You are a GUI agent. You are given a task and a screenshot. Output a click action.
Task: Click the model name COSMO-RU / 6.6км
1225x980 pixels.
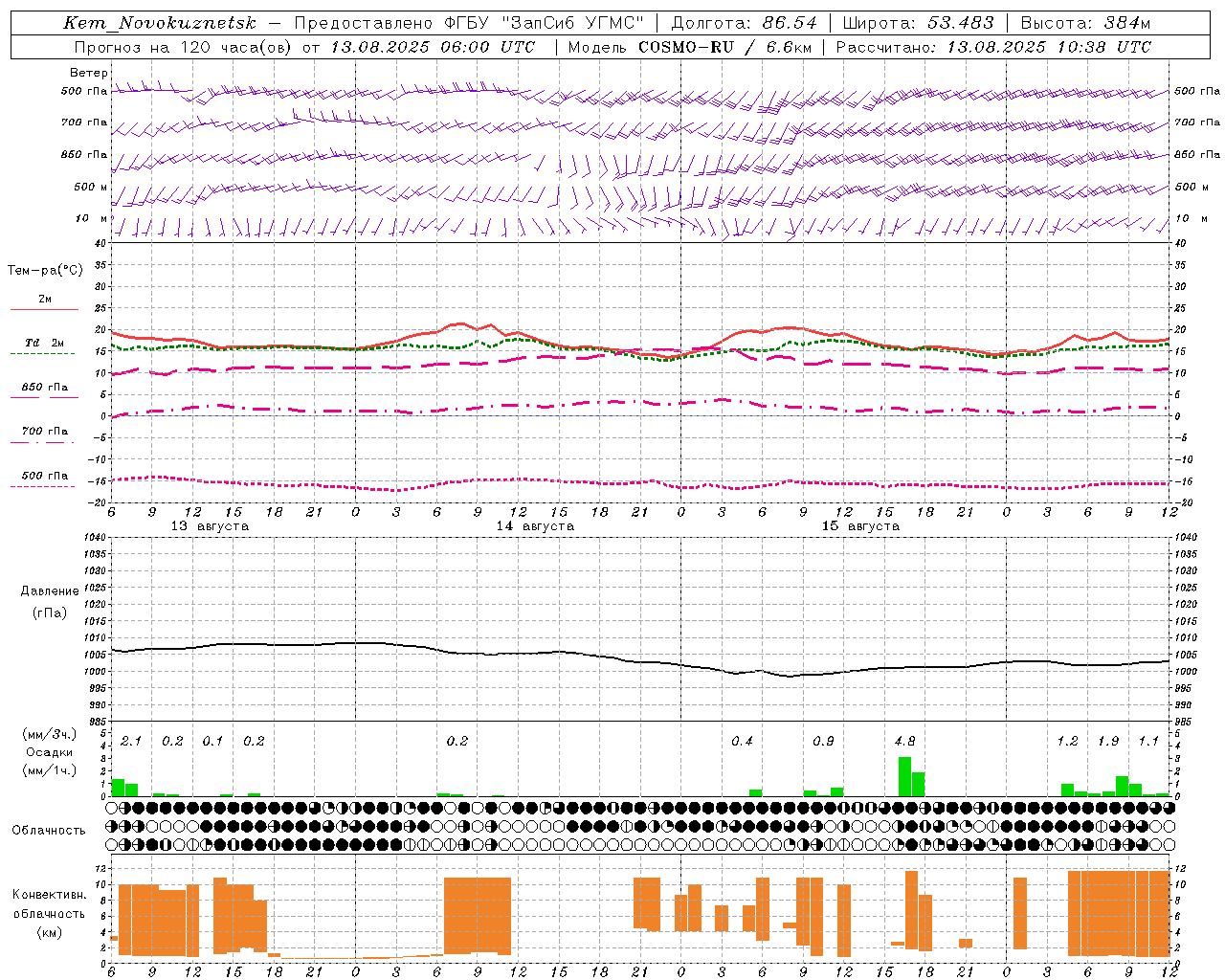[725, 47]
